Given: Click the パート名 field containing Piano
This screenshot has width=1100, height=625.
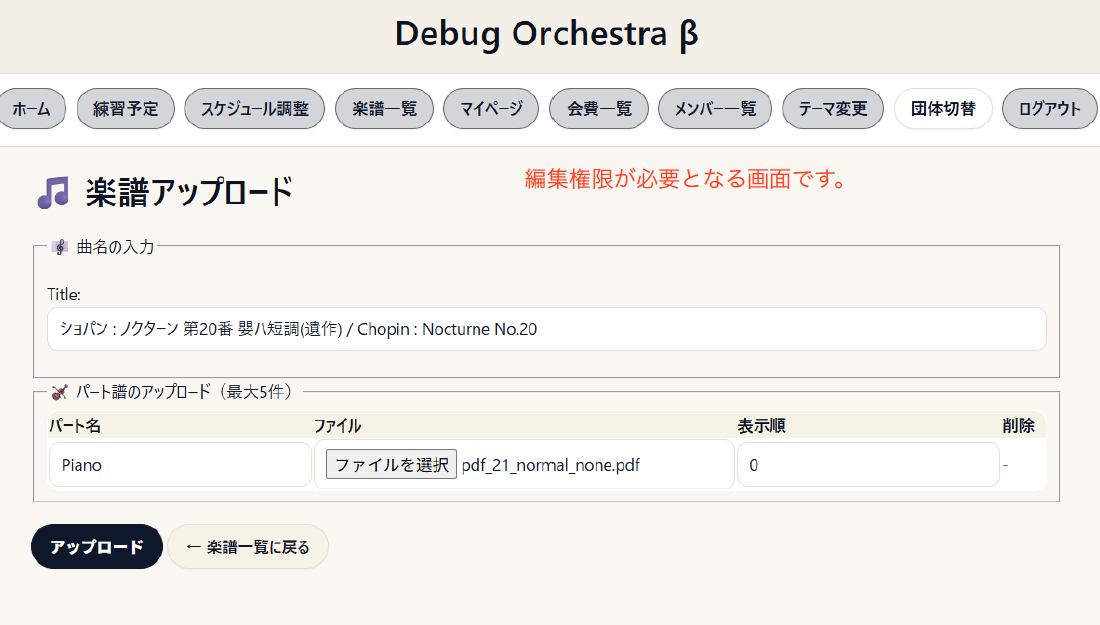Looking at the screenshot, I should [180, 464].
